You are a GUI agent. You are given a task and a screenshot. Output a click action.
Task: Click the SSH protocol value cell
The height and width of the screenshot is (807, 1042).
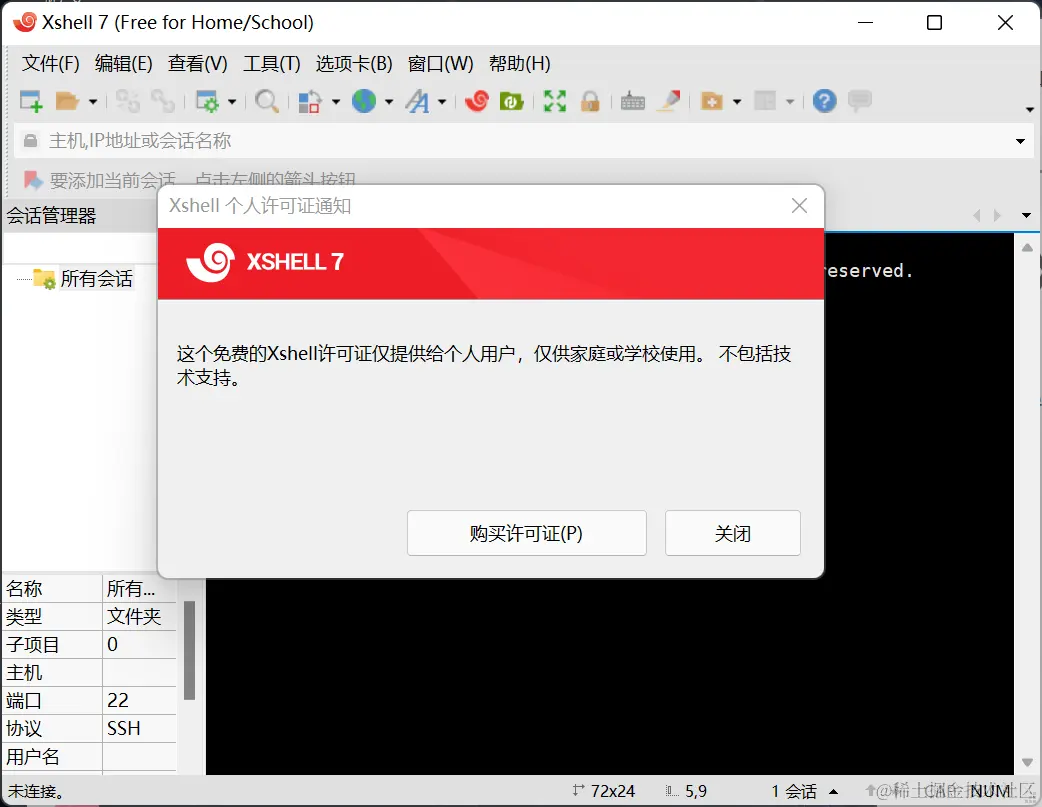pos(139,729)
